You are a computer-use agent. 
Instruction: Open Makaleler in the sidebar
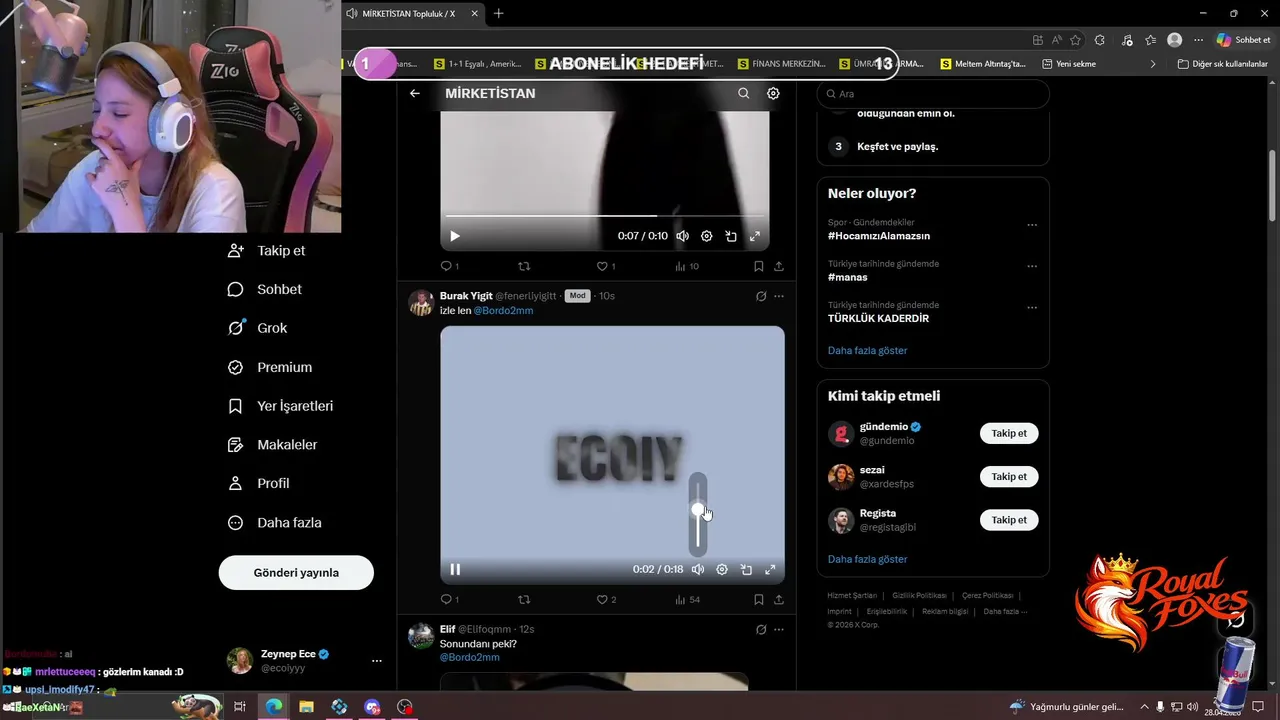coord(272,444)
